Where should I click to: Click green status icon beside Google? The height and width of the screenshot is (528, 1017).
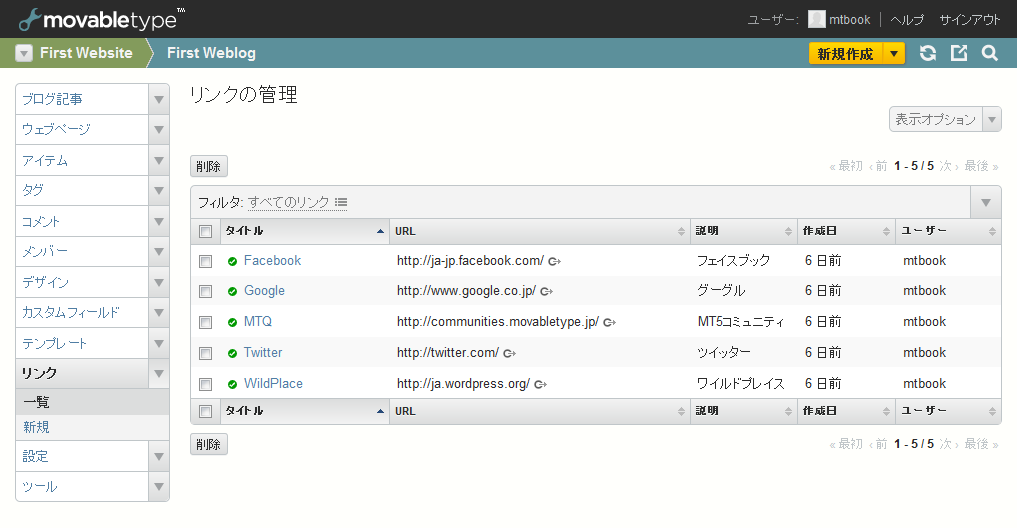tap(232, 291)
